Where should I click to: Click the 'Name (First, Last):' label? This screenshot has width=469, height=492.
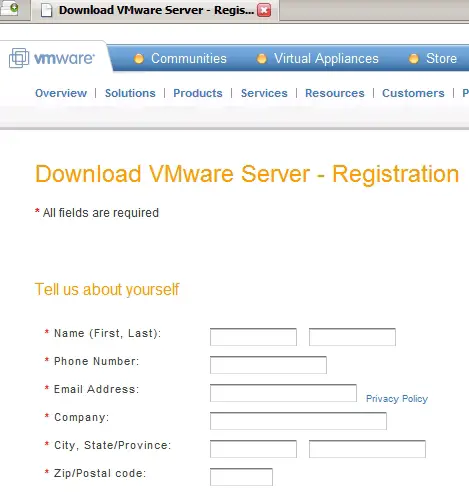(107, 333)
